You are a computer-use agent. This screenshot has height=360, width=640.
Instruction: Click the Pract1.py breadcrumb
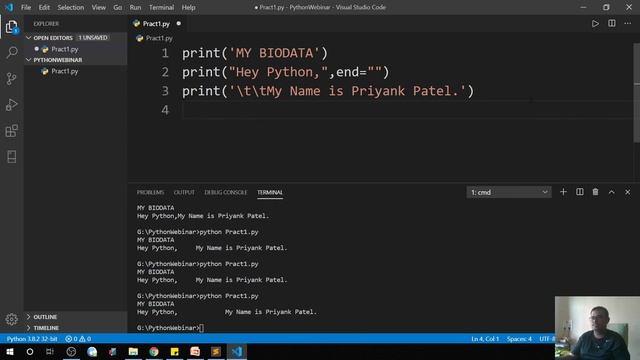pyautogui.click(x=159, y=38)
